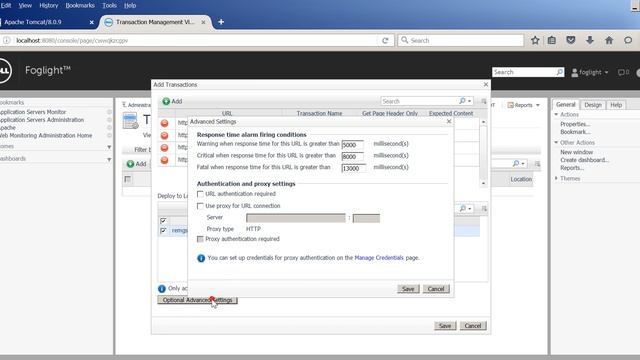Toggle header checkbox in background transactions table
Screen dimensions: 640x360
[x=128, y=179]
